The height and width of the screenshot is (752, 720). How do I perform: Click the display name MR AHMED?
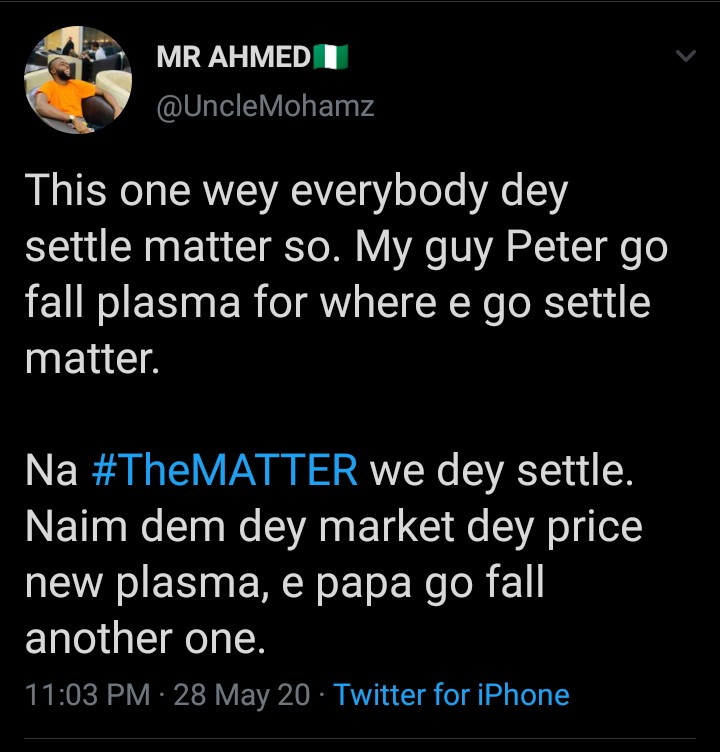[234, 58]
